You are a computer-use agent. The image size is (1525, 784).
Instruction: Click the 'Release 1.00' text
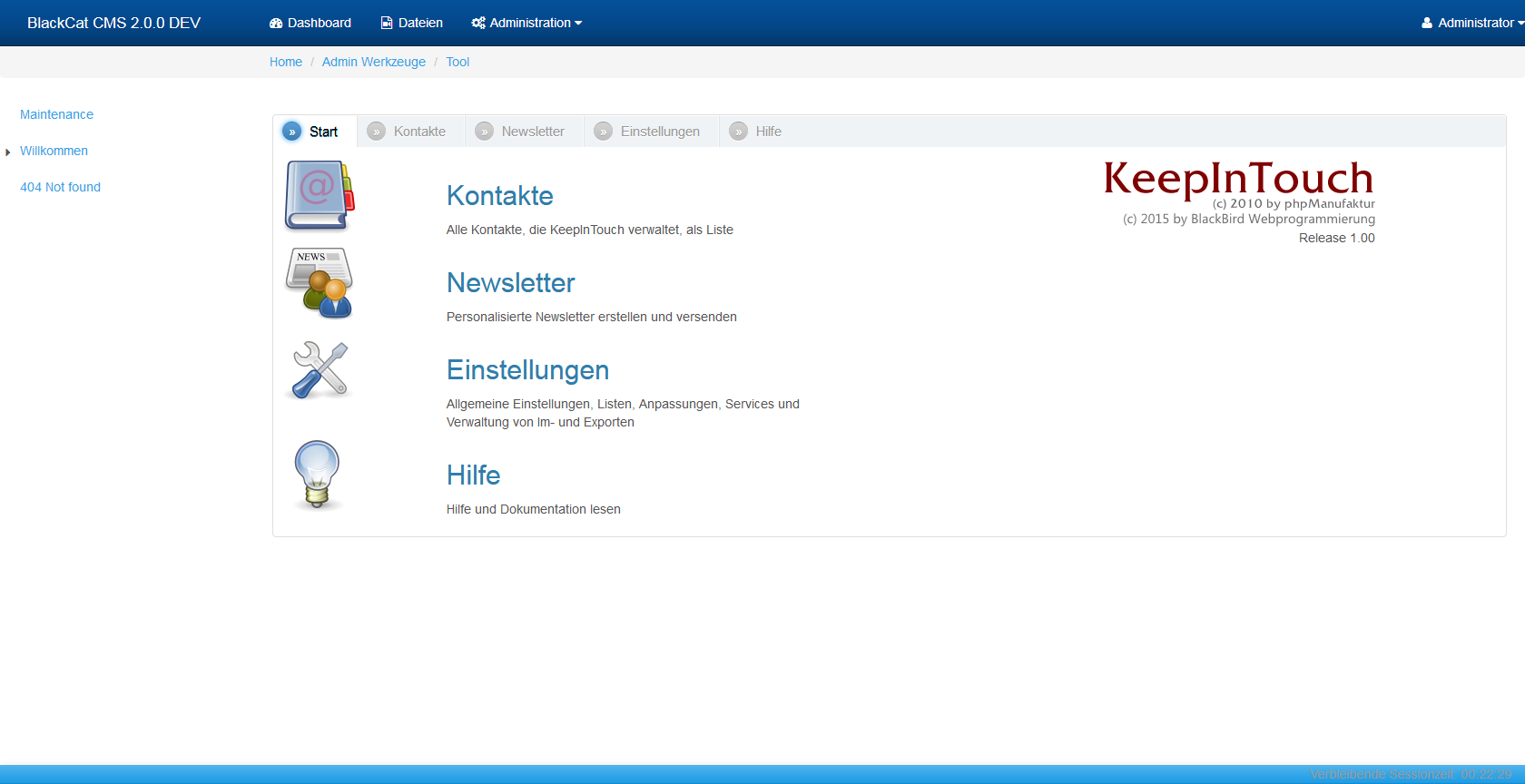click(x=1336, y=238)
